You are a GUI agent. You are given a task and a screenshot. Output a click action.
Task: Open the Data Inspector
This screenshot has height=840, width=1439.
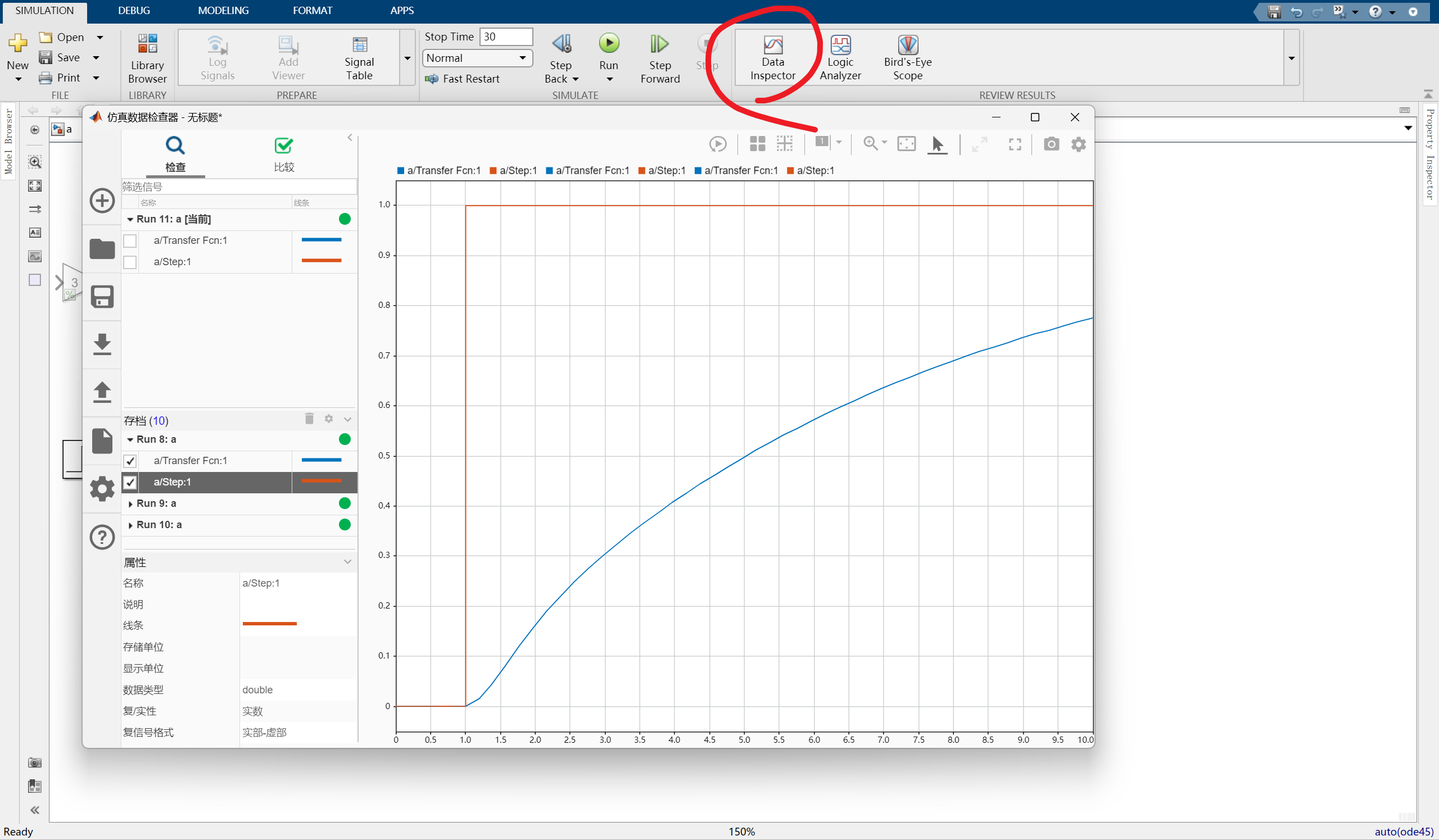[772, 58]
